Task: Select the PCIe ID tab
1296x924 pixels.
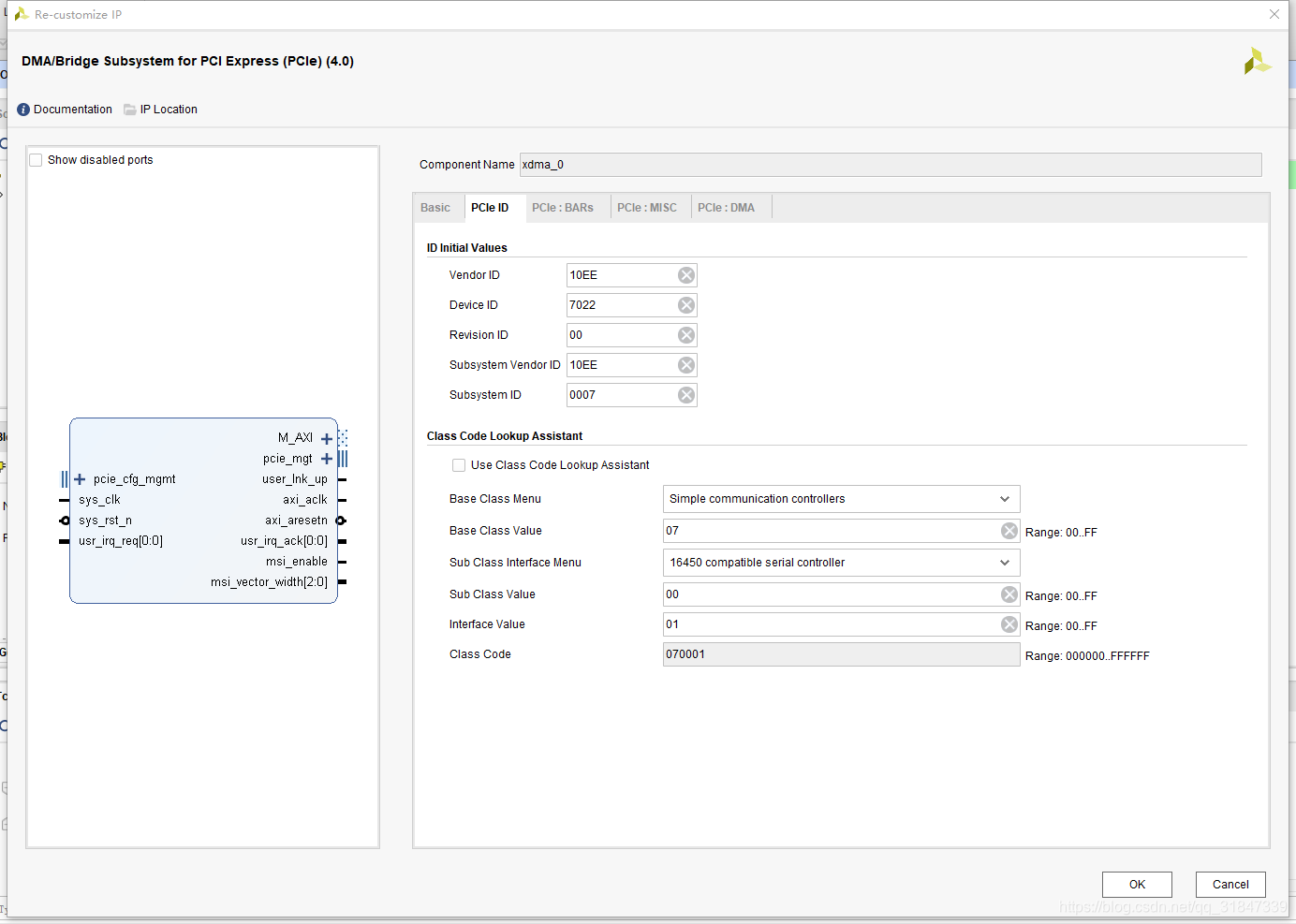Action: pyautogui.click(x=490, y=208)
